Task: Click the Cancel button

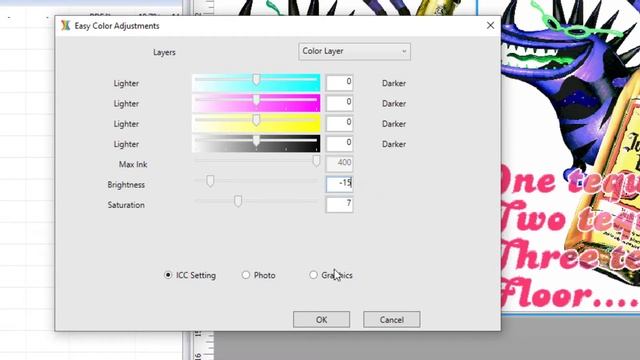Action: [391, 320]
